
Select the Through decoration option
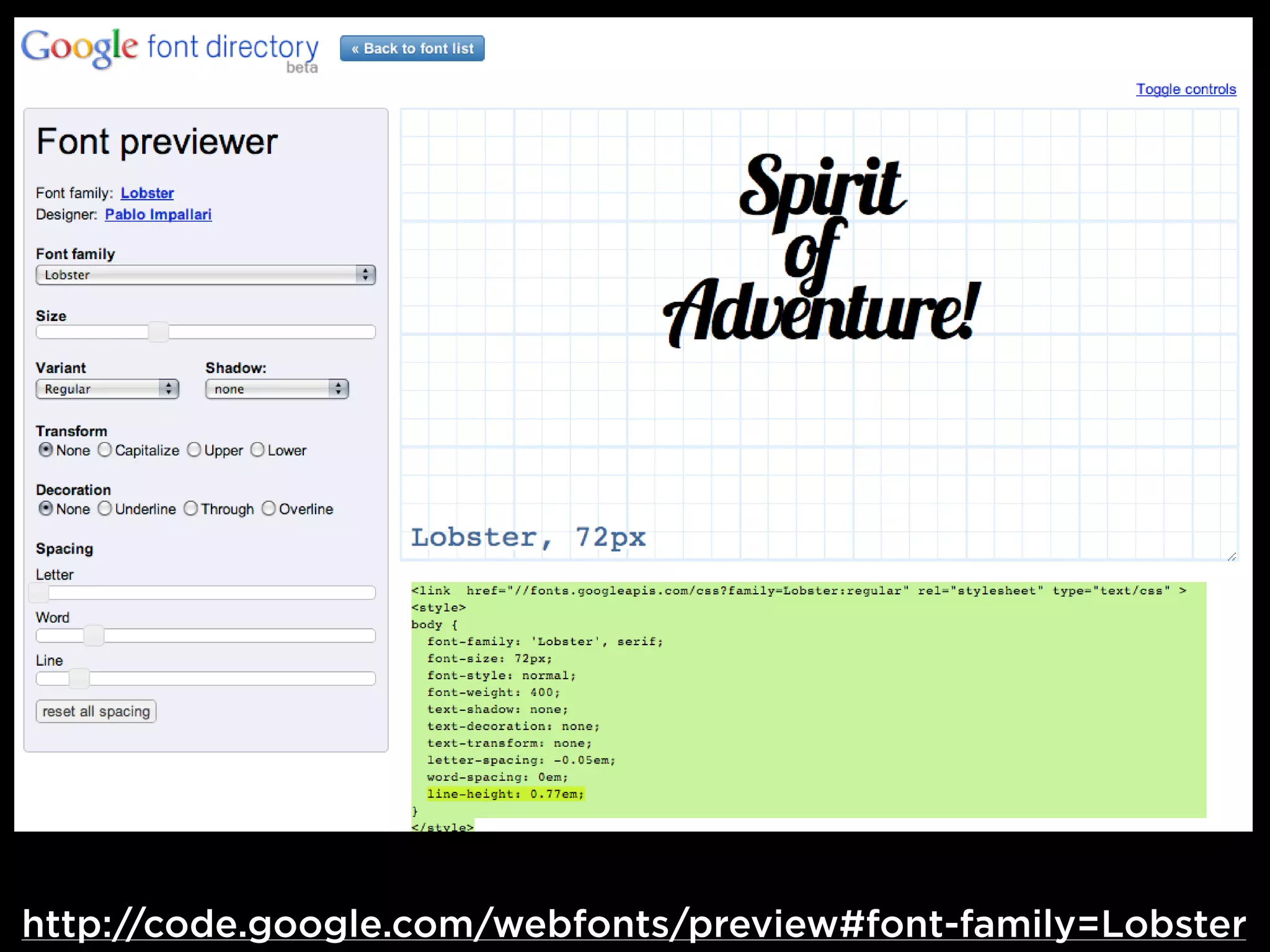click(x=191, y=508)
